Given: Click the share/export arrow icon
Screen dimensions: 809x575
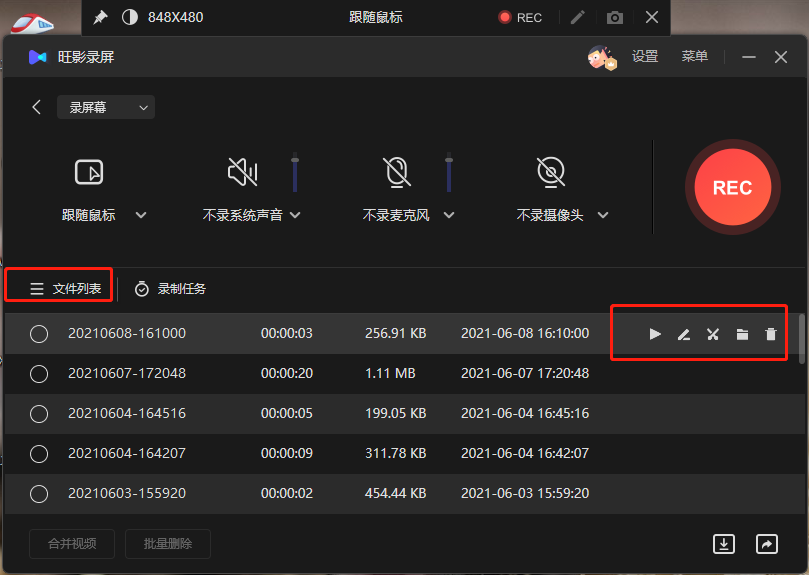Looking at the screenshot, I should pos(767,544).
